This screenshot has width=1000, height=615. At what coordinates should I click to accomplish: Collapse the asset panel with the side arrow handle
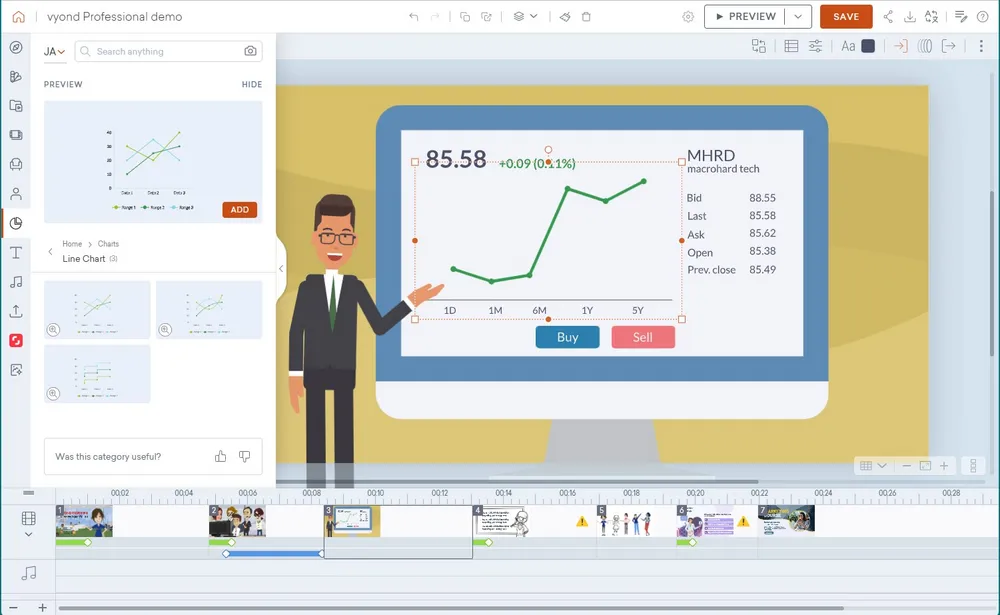pyautogui.click(x=281, y=268)
